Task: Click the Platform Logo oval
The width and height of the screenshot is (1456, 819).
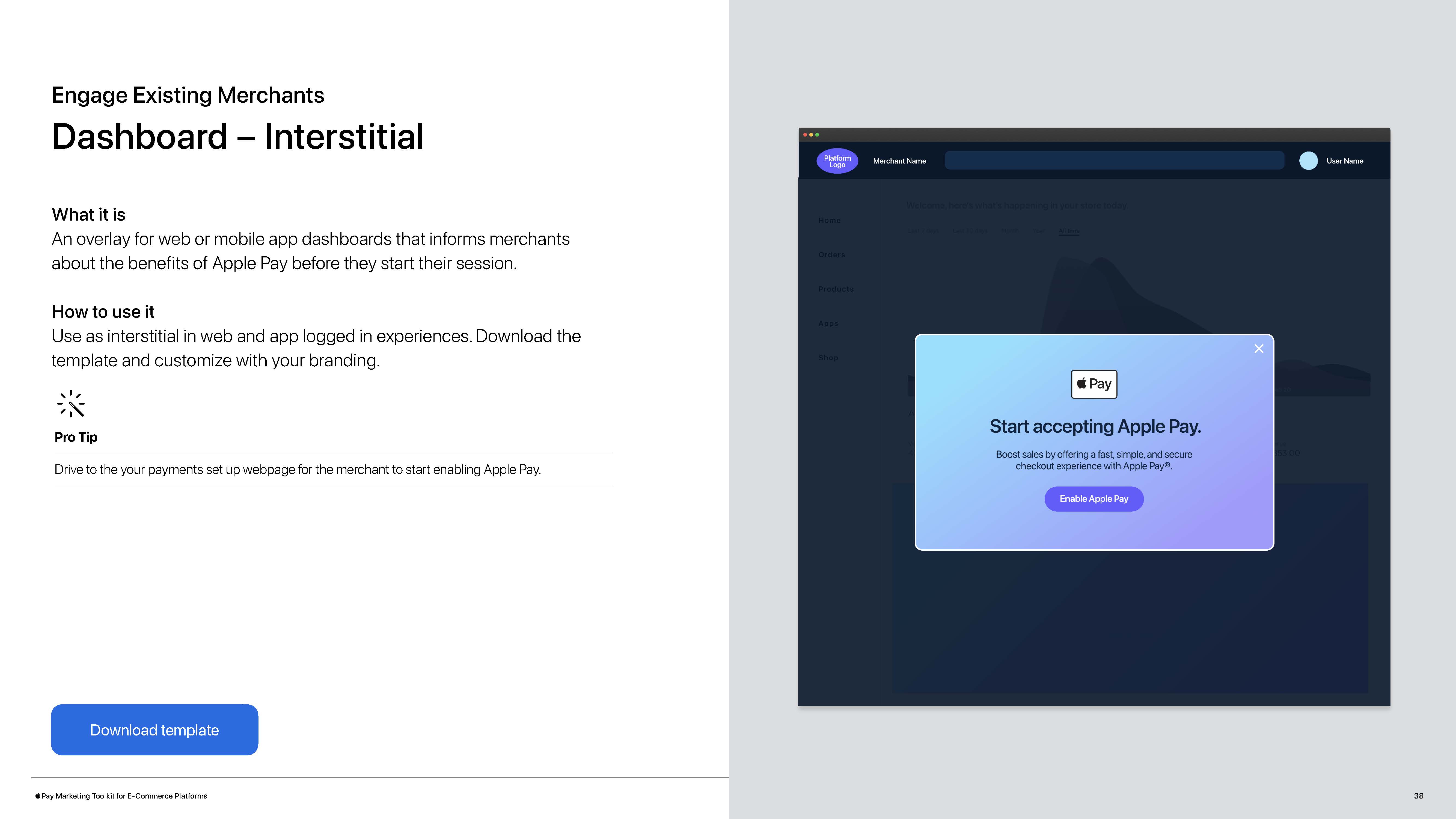Action: 837,161
